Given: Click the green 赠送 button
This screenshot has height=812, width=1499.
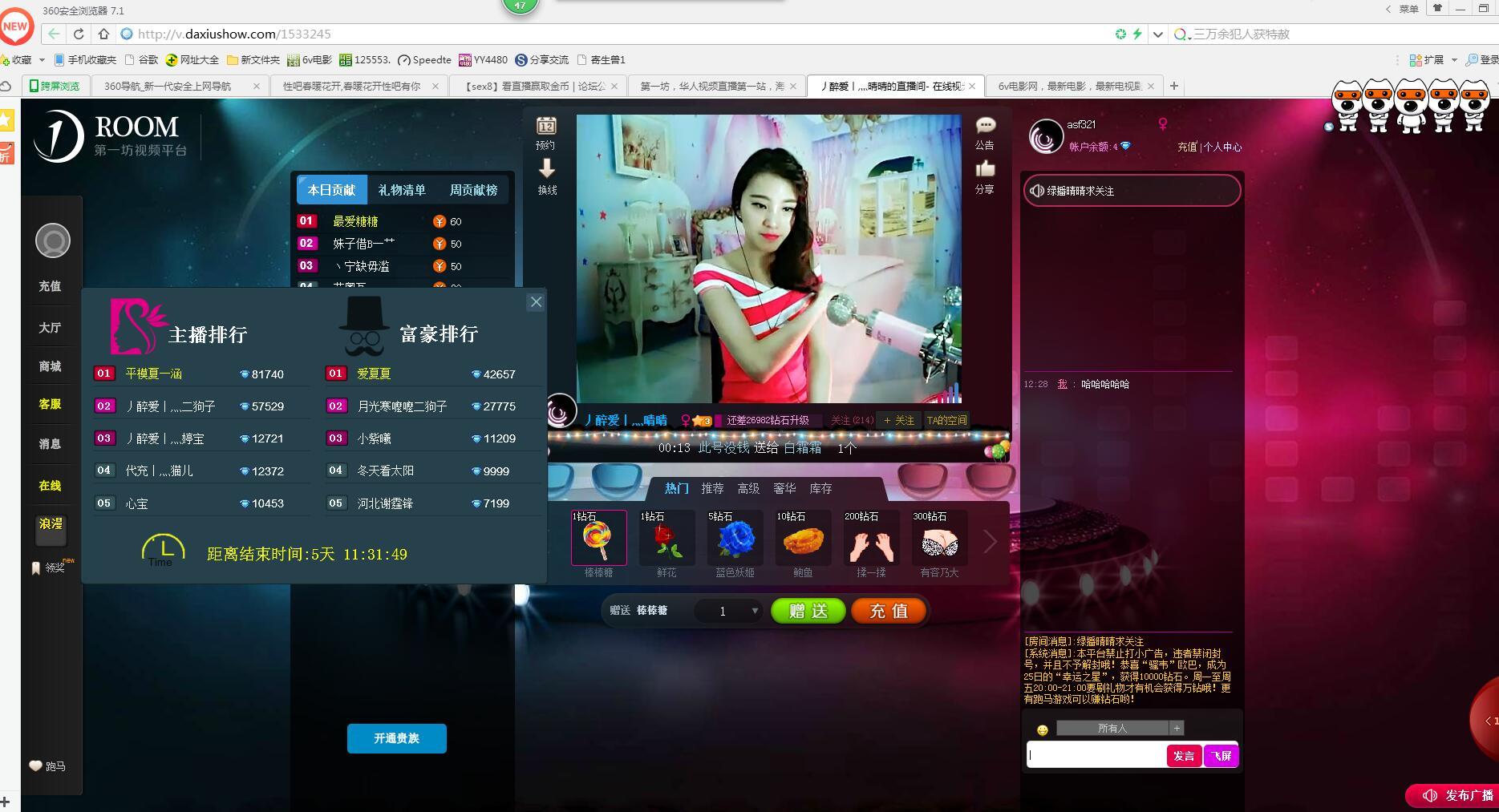Looking at the screenshot, I should pos(808,612).
